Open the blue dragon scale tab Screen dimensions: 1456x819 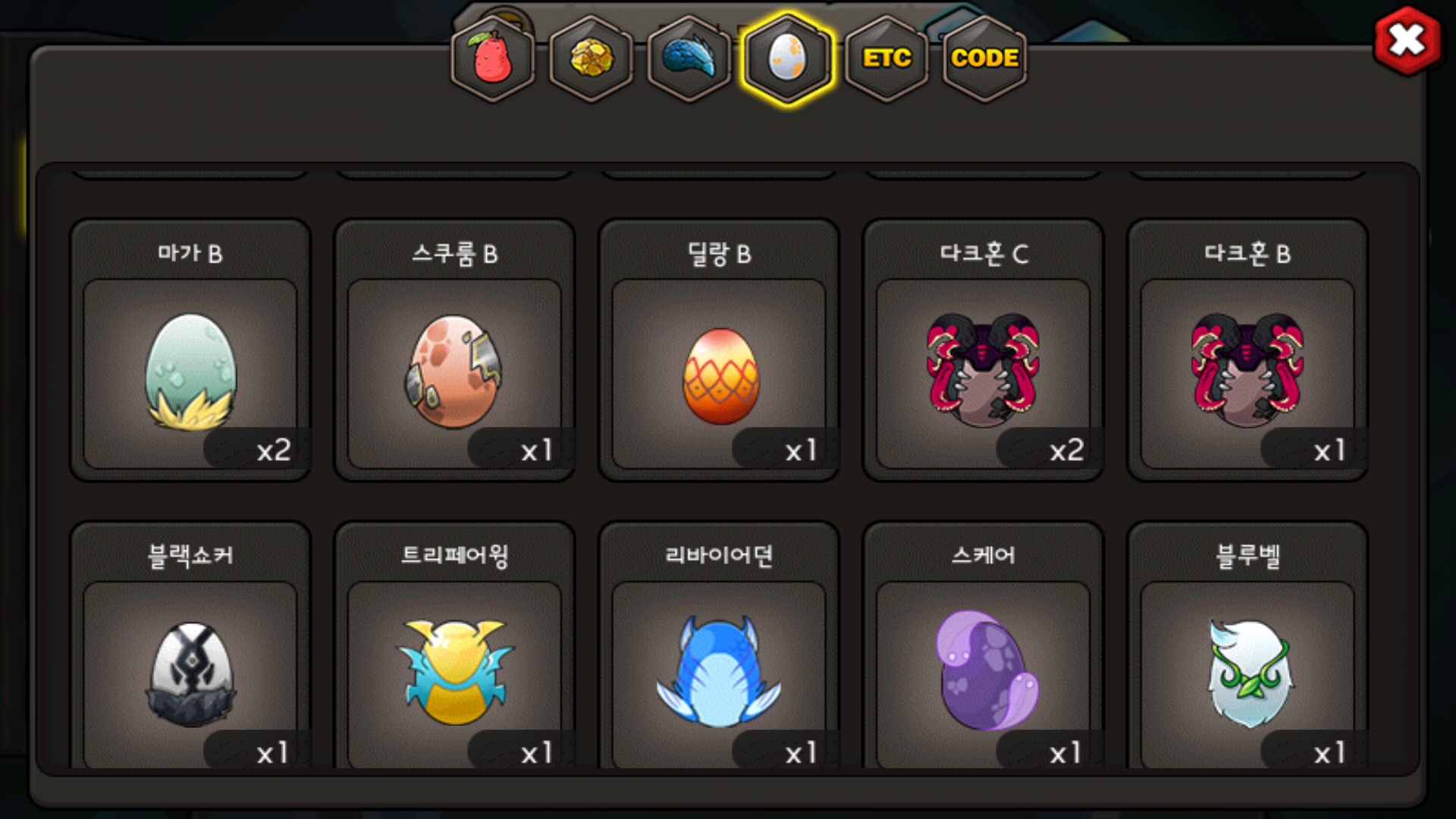click(689, 58)
